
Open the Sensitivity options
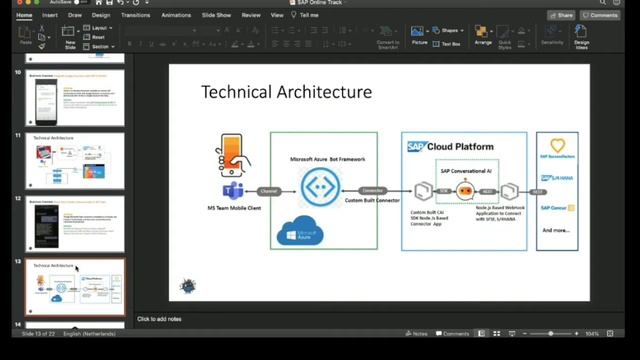point(552,36)
